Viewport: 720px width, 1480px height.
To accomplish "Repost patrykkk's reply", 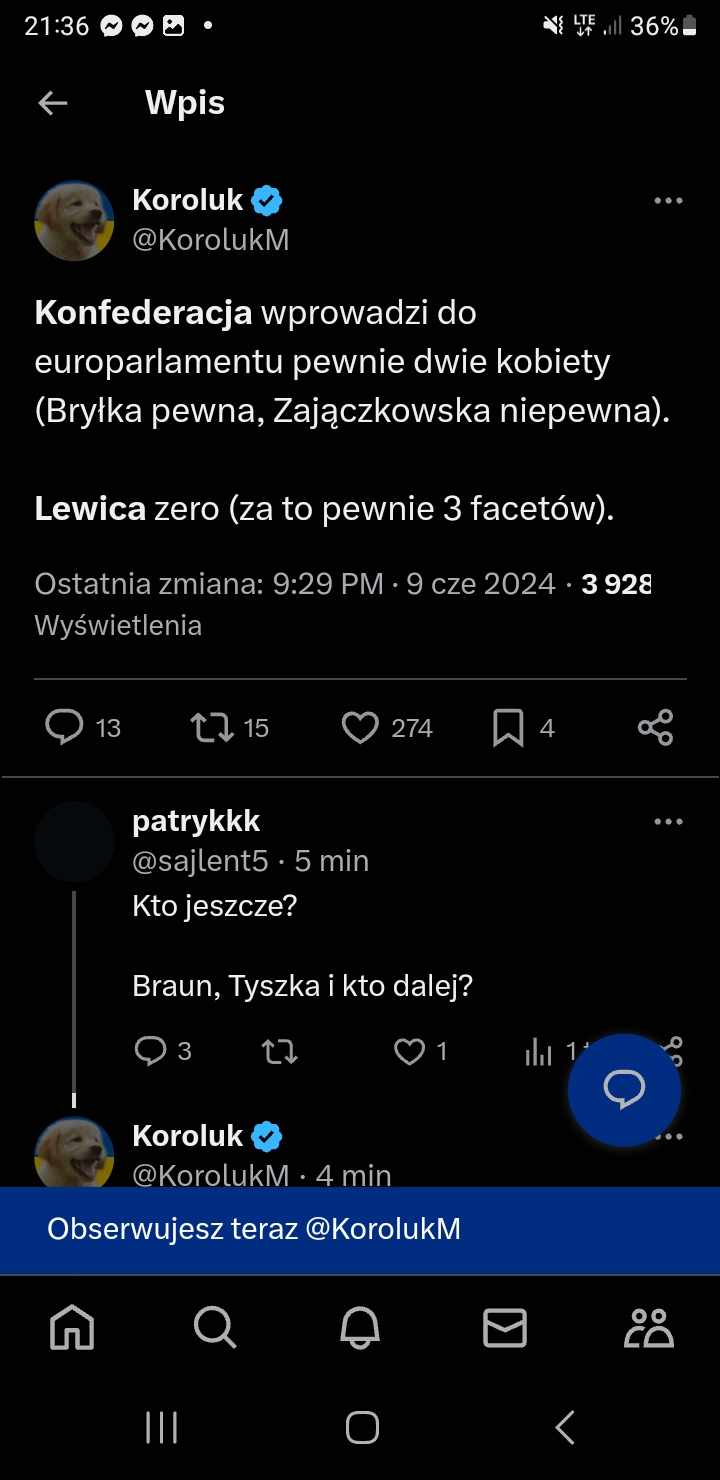I will point(279,1051).
